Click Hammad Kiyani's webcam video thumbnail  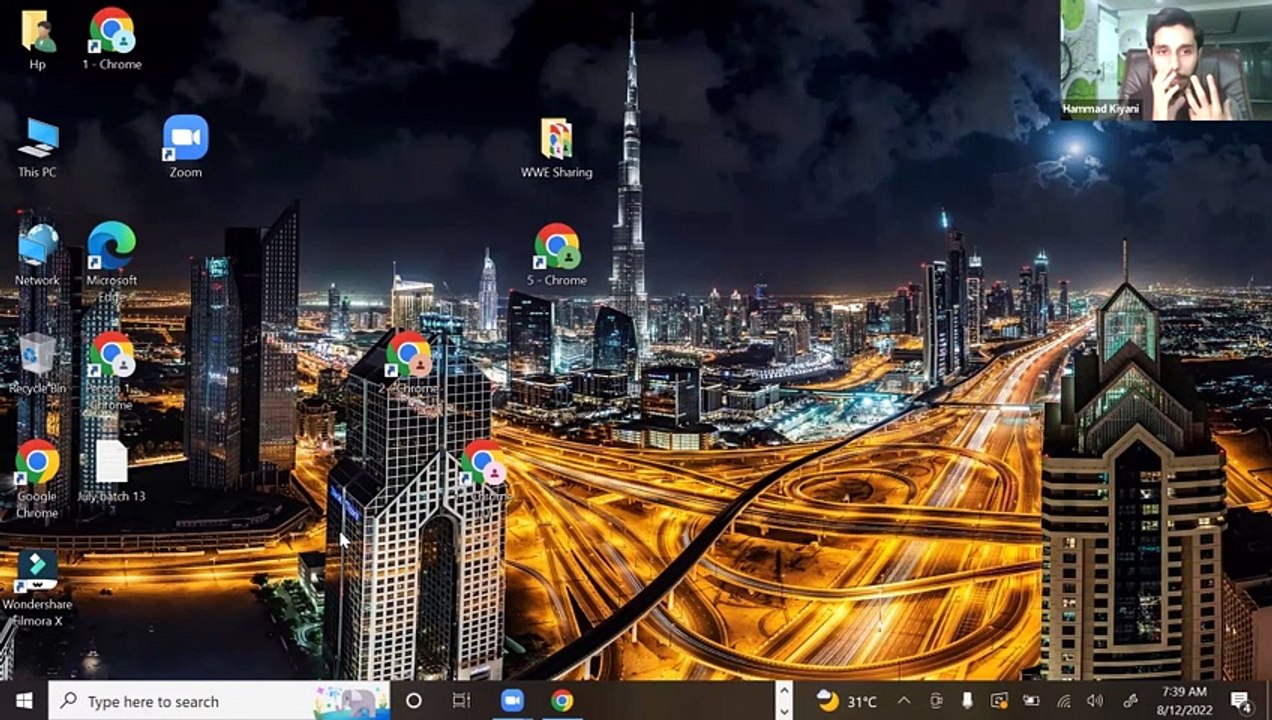point(1166,60)
